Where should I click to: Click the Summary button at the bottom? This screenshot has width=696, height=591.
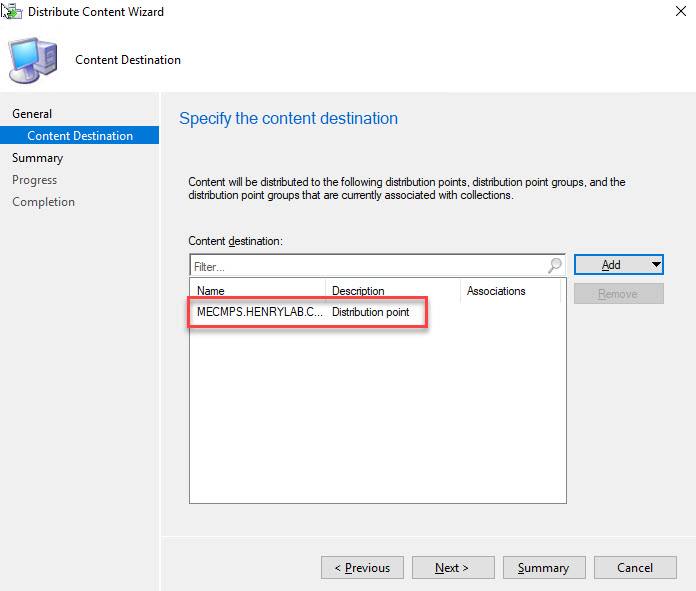pyautogui.click(x=543, y=568)
